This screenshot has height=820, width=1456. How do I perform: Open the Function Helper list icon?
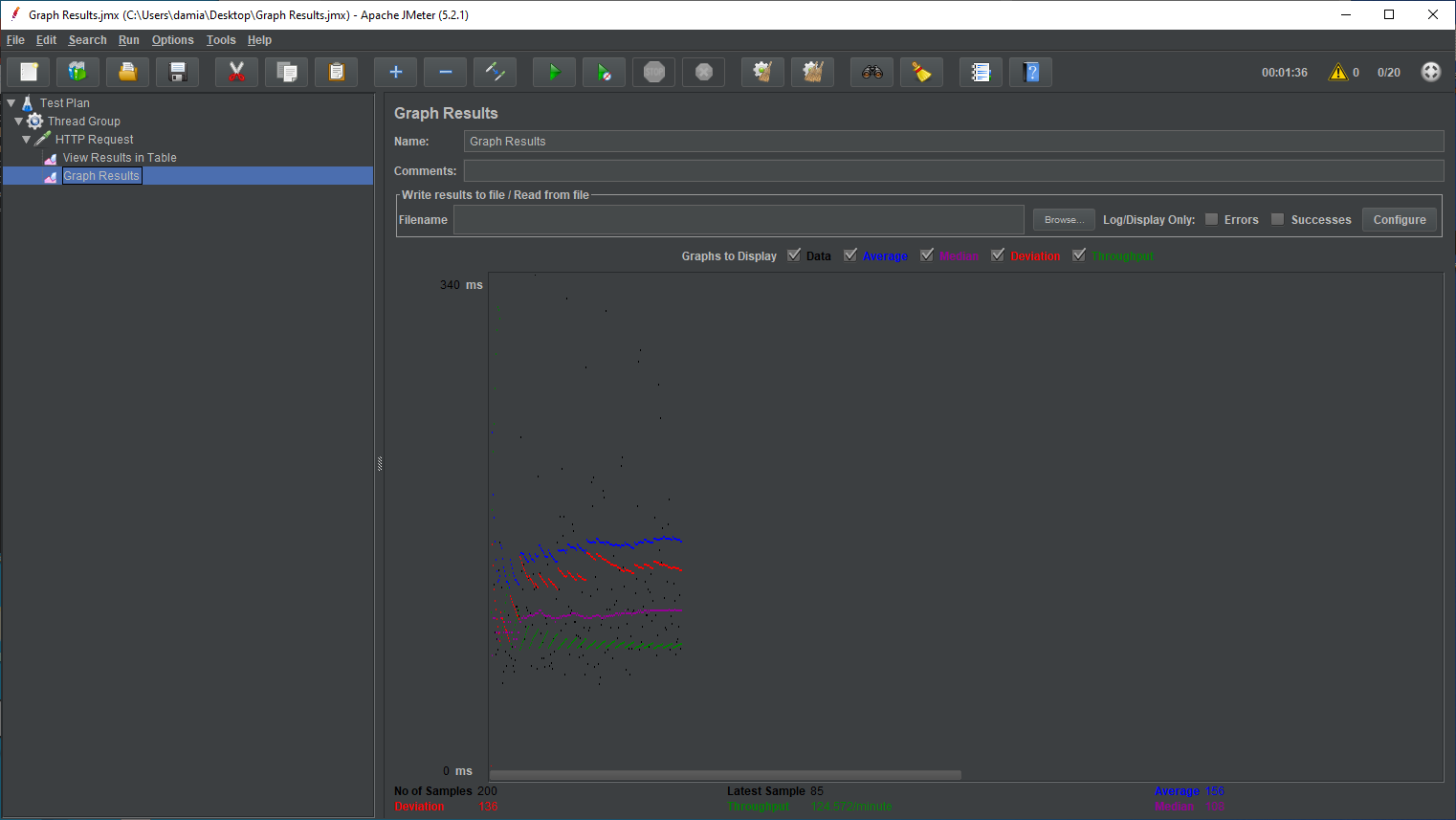982,72
